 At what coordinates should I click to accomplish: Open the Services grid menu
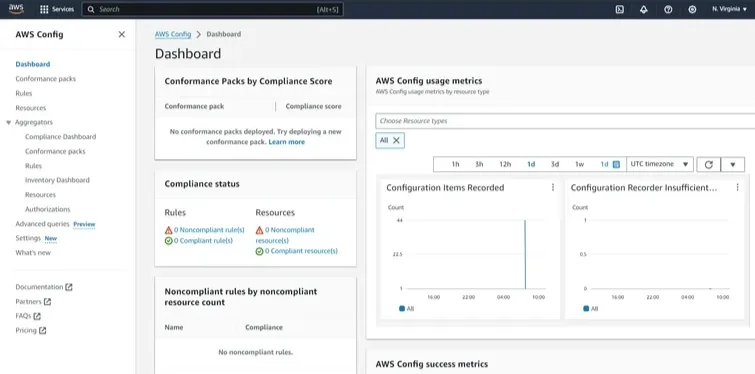coord(57,9)
